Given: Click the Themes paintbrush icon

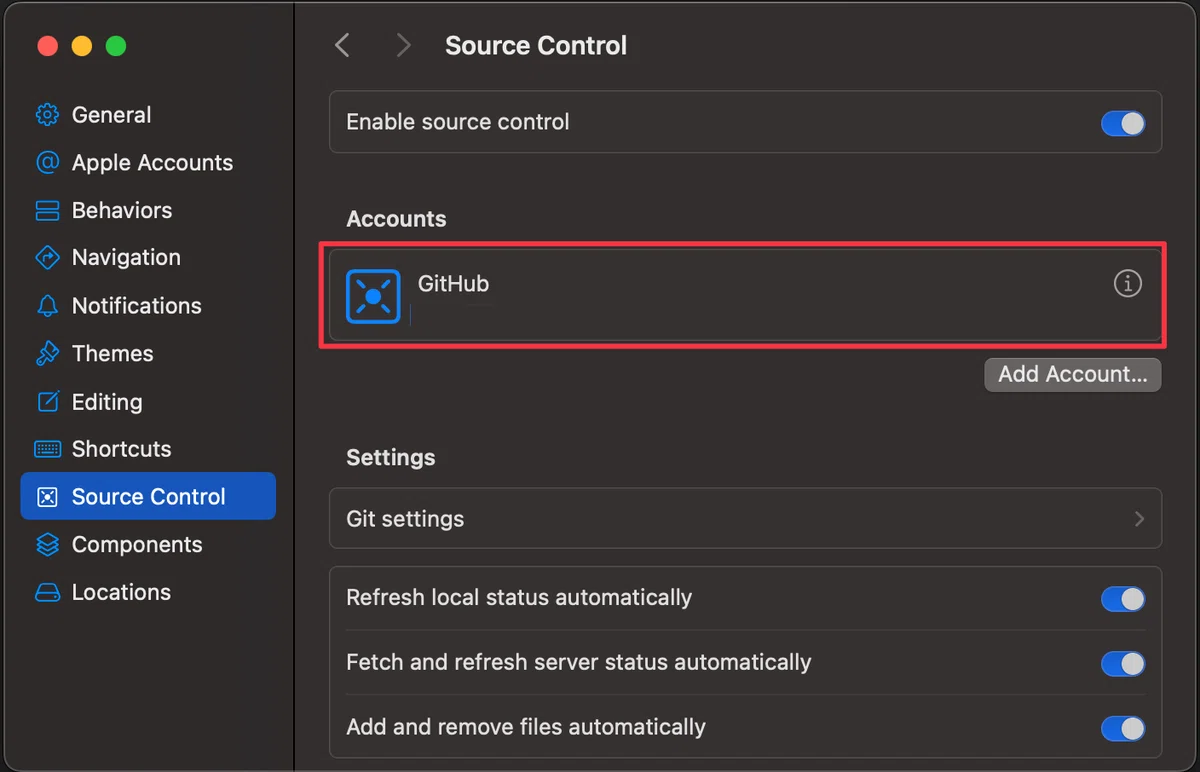Looking at the screenshot, I should (x=47, y=354).
